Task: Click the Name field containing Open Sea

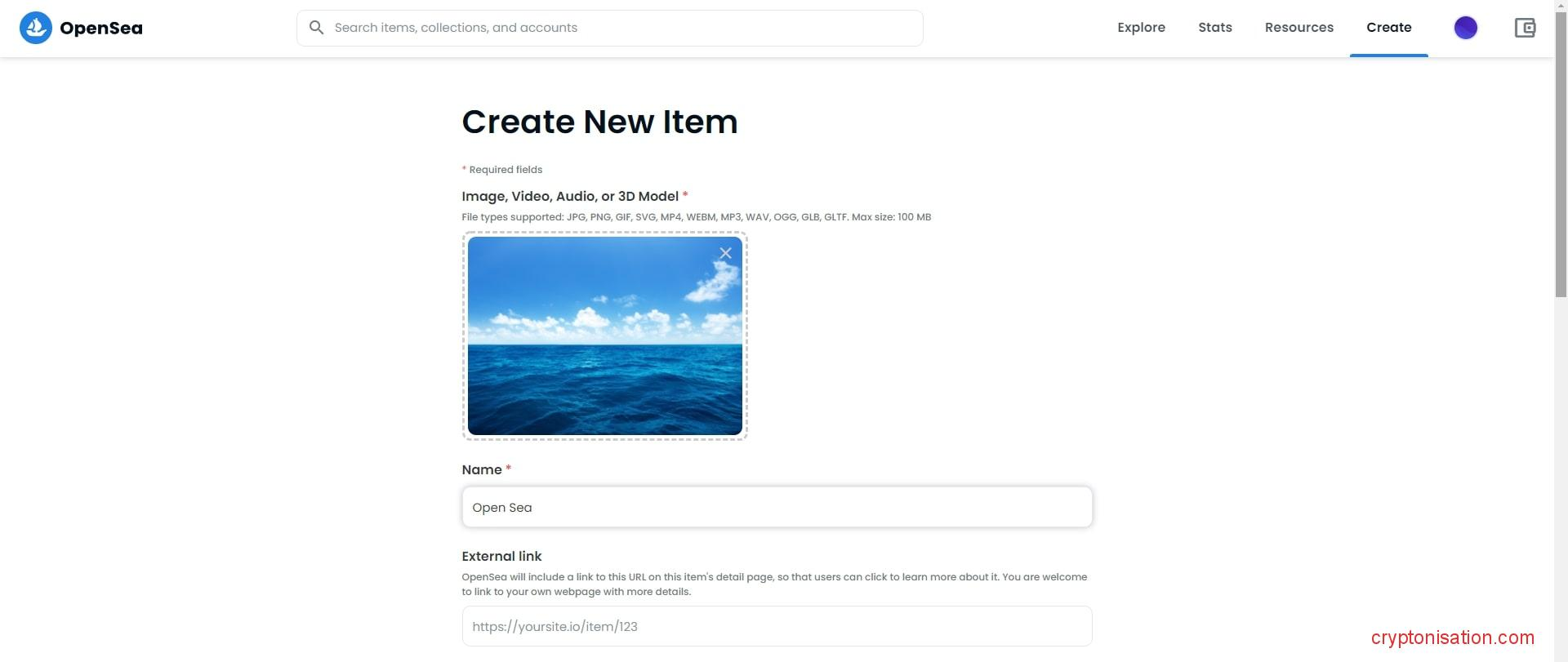Action: coord(776,507)
